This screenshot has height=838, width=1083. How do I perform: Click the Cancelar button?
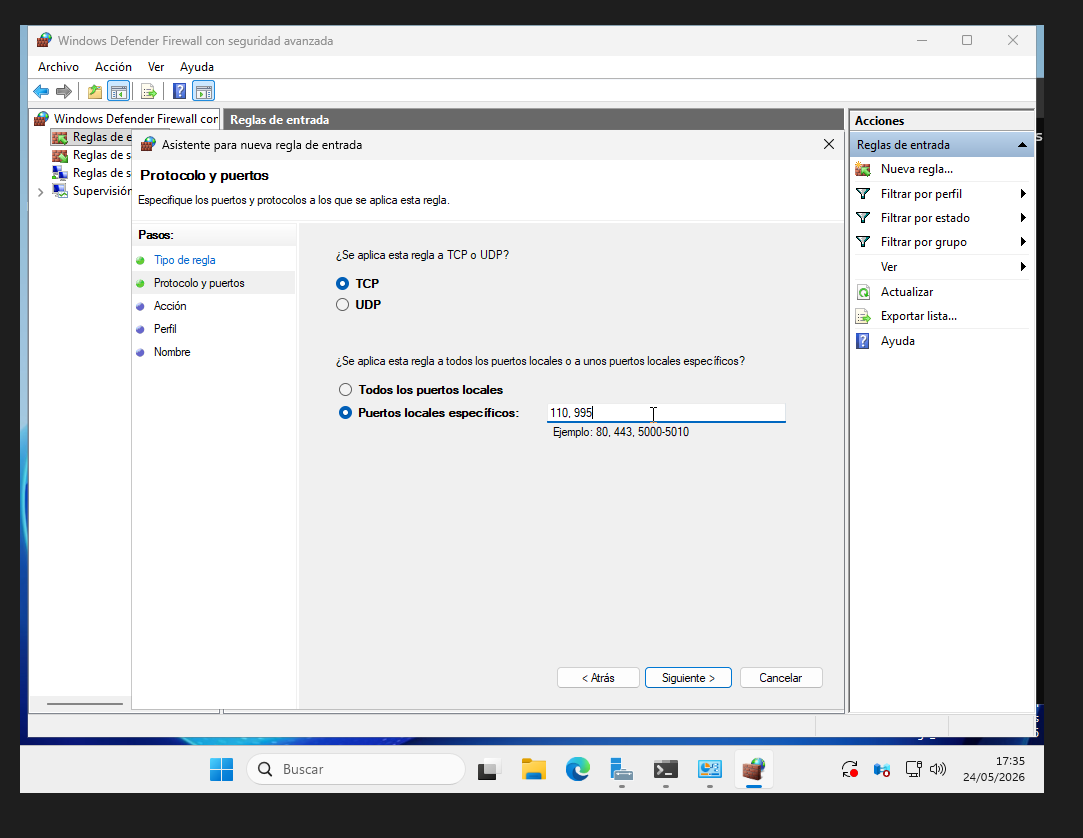pyautogui.click(x=780, y=678)
